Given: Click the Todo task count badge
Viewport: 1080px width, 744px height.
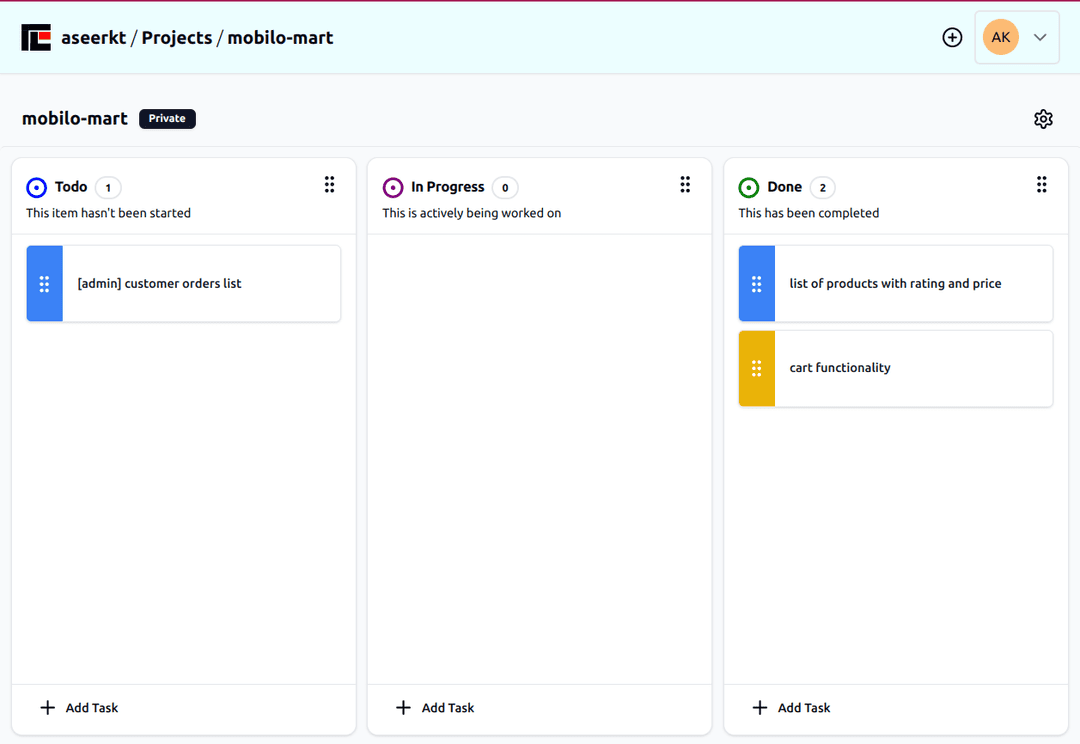Looking at the screenshot, I should click(107, 187).
